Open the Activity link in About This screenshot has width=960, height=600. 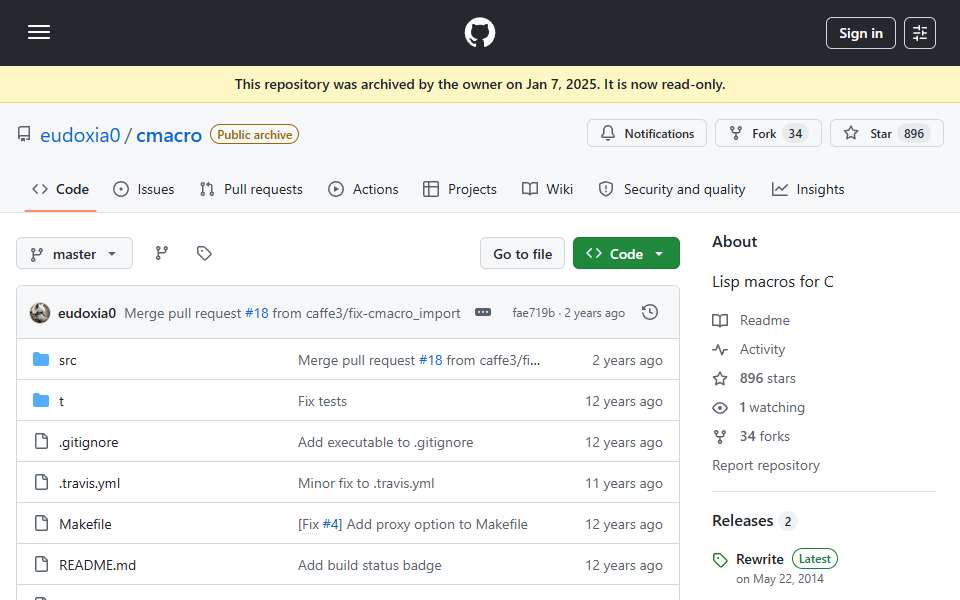pyautogui.click(x=762, y=349)
